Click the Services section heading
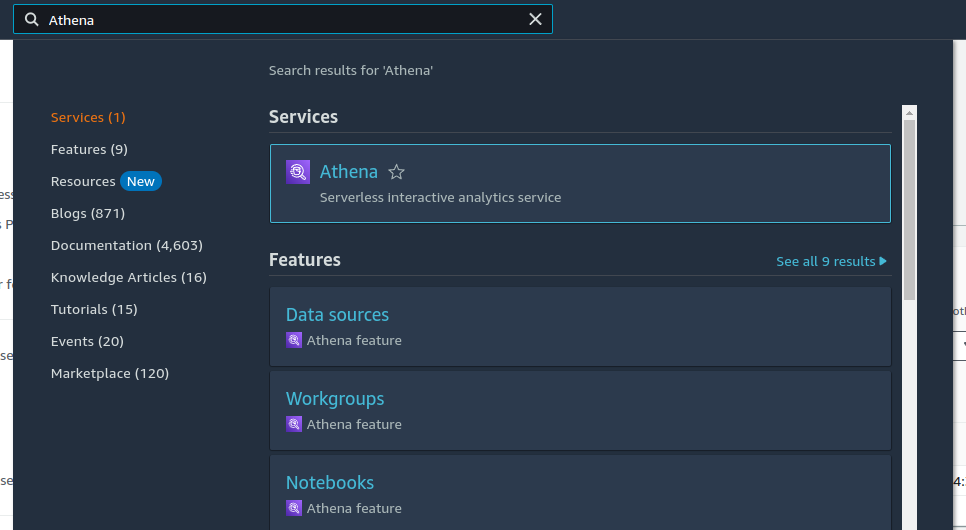The width and height of the screenshot is (966, 530). [x=303, y=116]
